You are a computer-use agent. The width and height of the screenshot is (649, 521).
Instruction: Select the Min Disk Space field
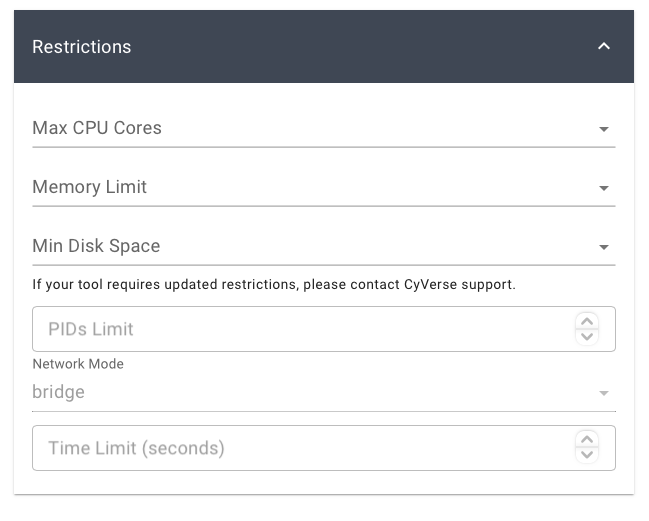point(300,246)
